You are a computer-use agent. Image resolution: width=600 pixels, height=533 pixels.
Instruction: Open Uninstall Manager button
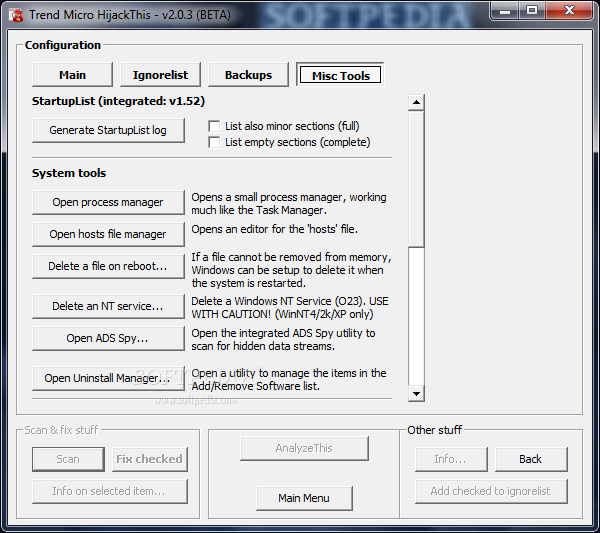click(x=108, y=378)
